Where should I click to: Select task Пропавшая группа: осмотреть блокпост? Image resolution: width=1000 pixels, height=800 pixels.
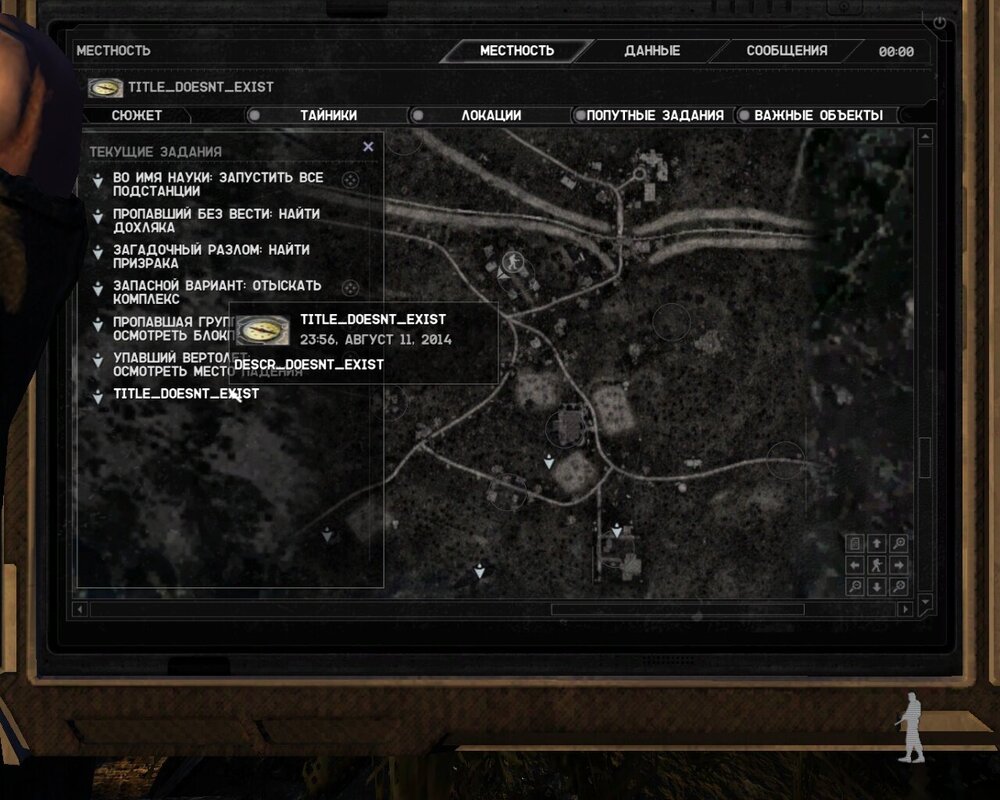coord(171,328)
